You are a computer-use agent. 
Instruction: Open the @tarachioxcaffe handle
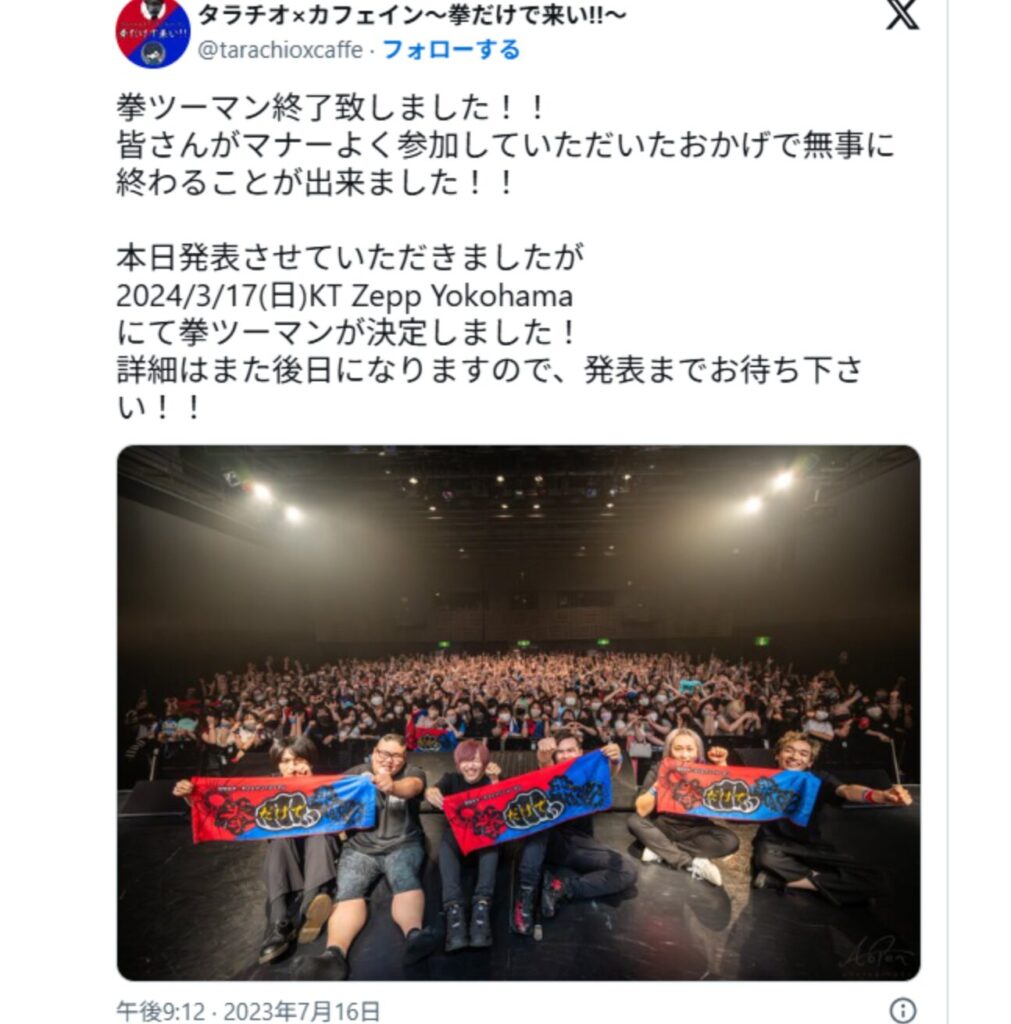[x=280, y=50]
